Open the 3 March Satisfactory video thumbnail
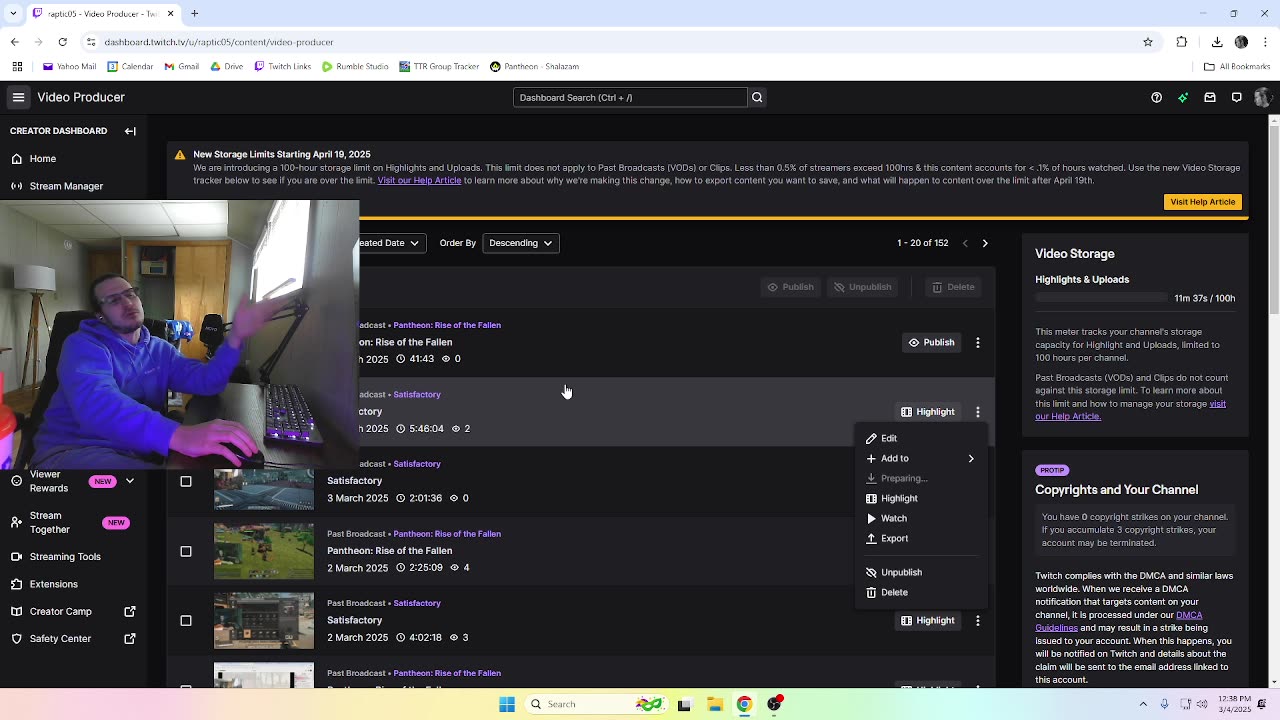The image size is (1280, 720). (x=264, y=490)
